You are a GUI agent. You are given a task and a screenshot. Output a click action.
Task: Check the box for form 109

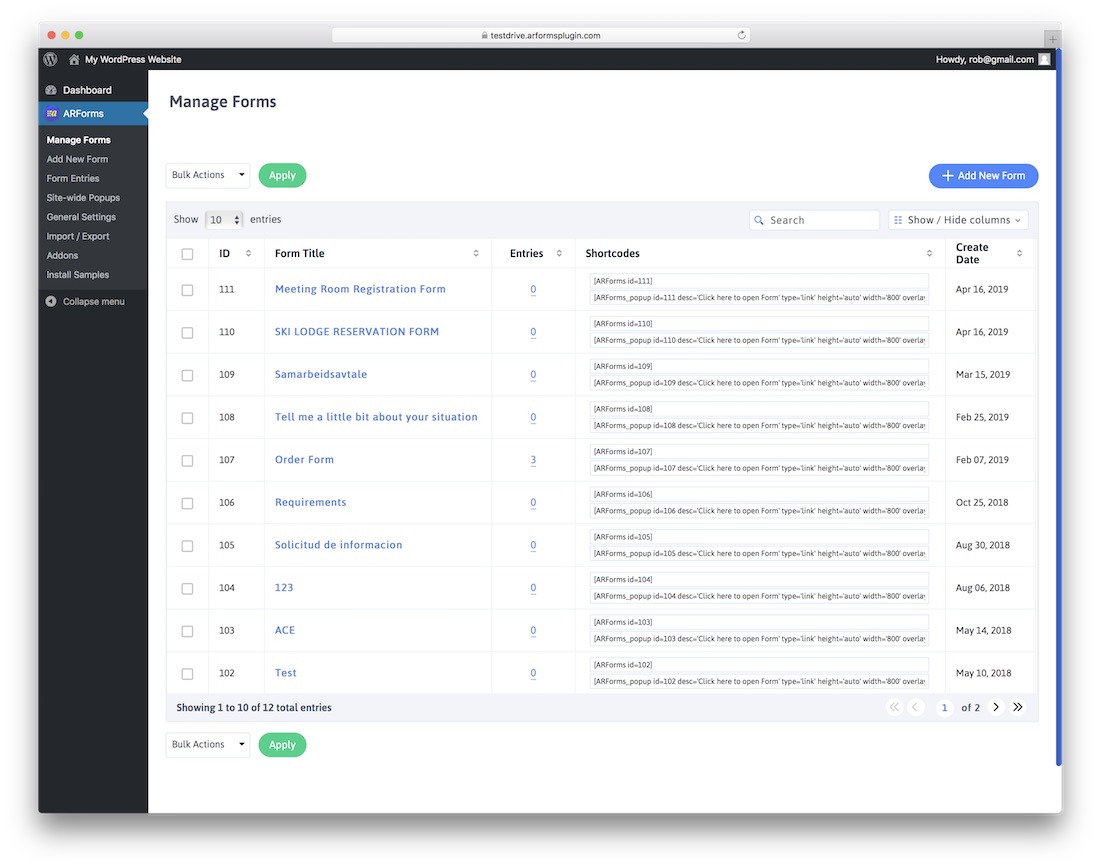coord(187,375)
